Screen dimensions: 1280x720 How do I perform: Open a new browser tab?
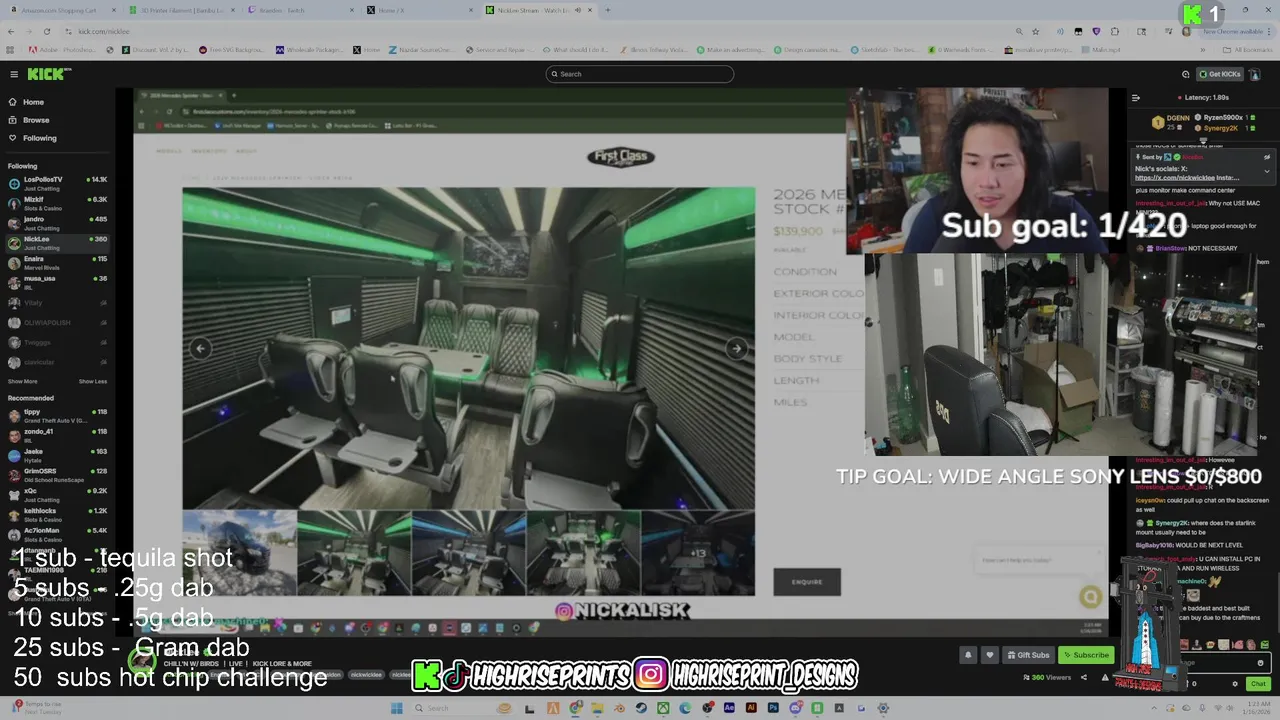coord(608,10)
